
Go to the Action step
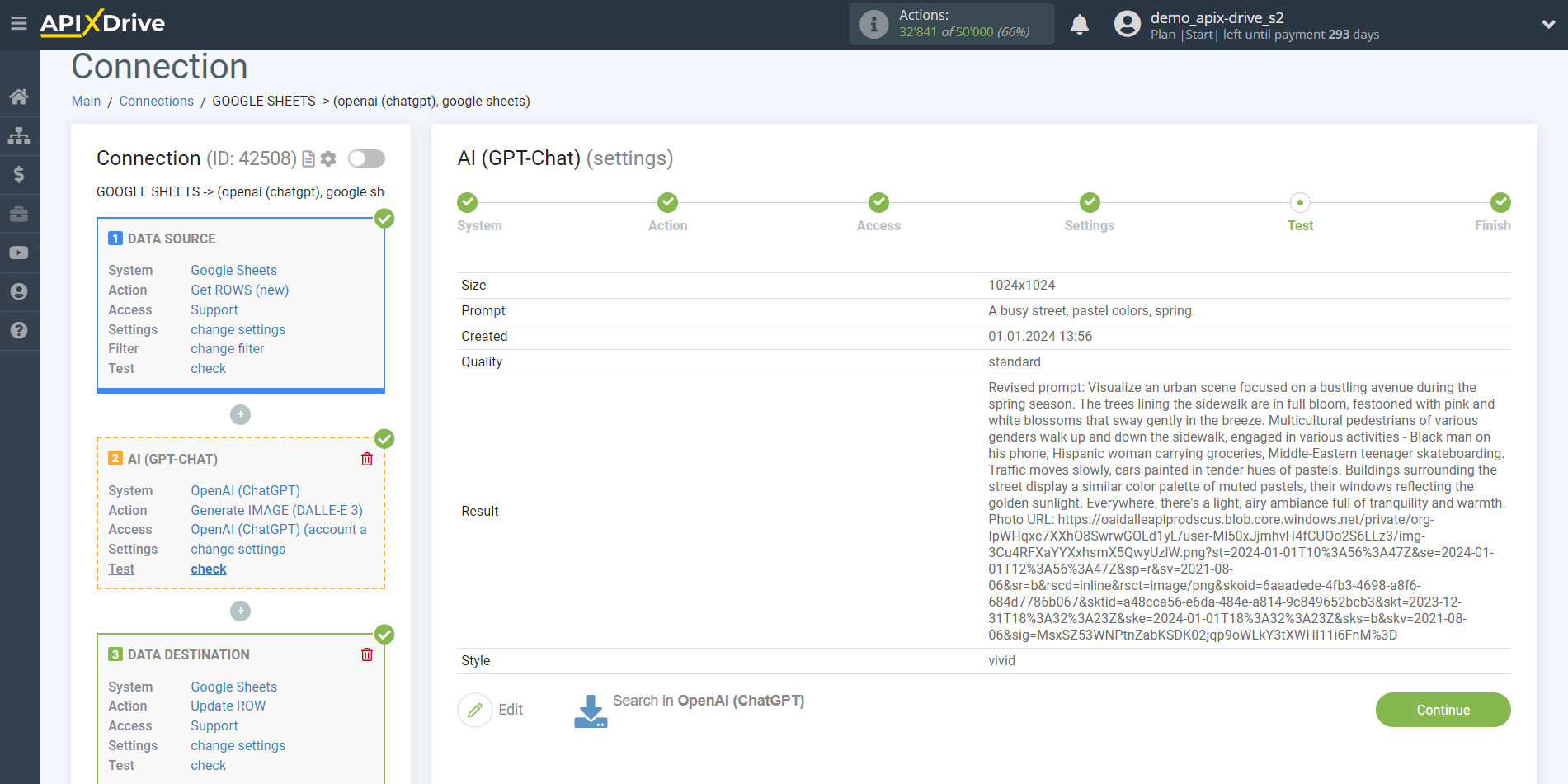pos(667,202)
